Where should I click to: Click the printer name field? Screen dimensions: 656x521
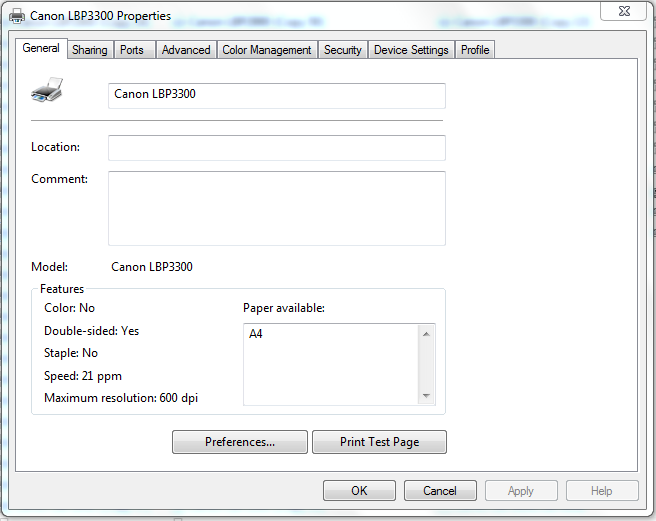click(x=277, y=96)
